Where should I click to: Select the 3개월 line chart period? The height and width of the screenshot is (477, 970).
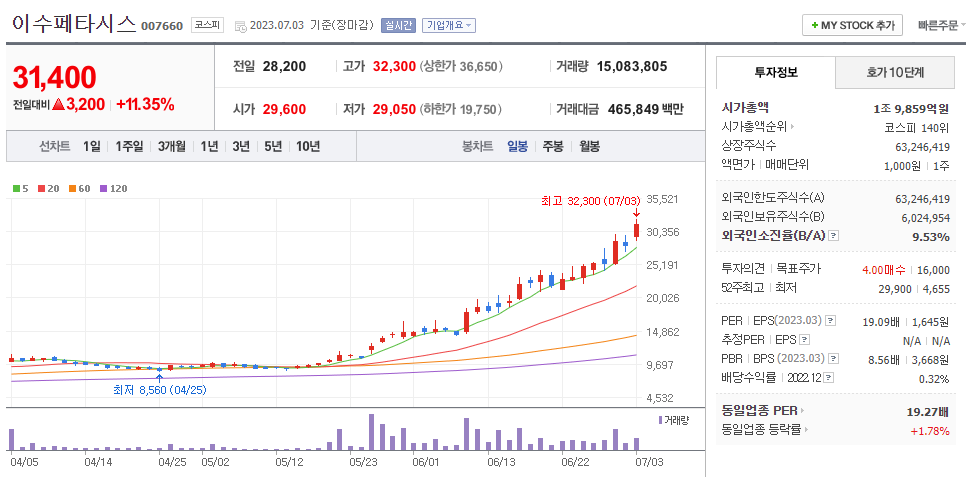(171, 147)
